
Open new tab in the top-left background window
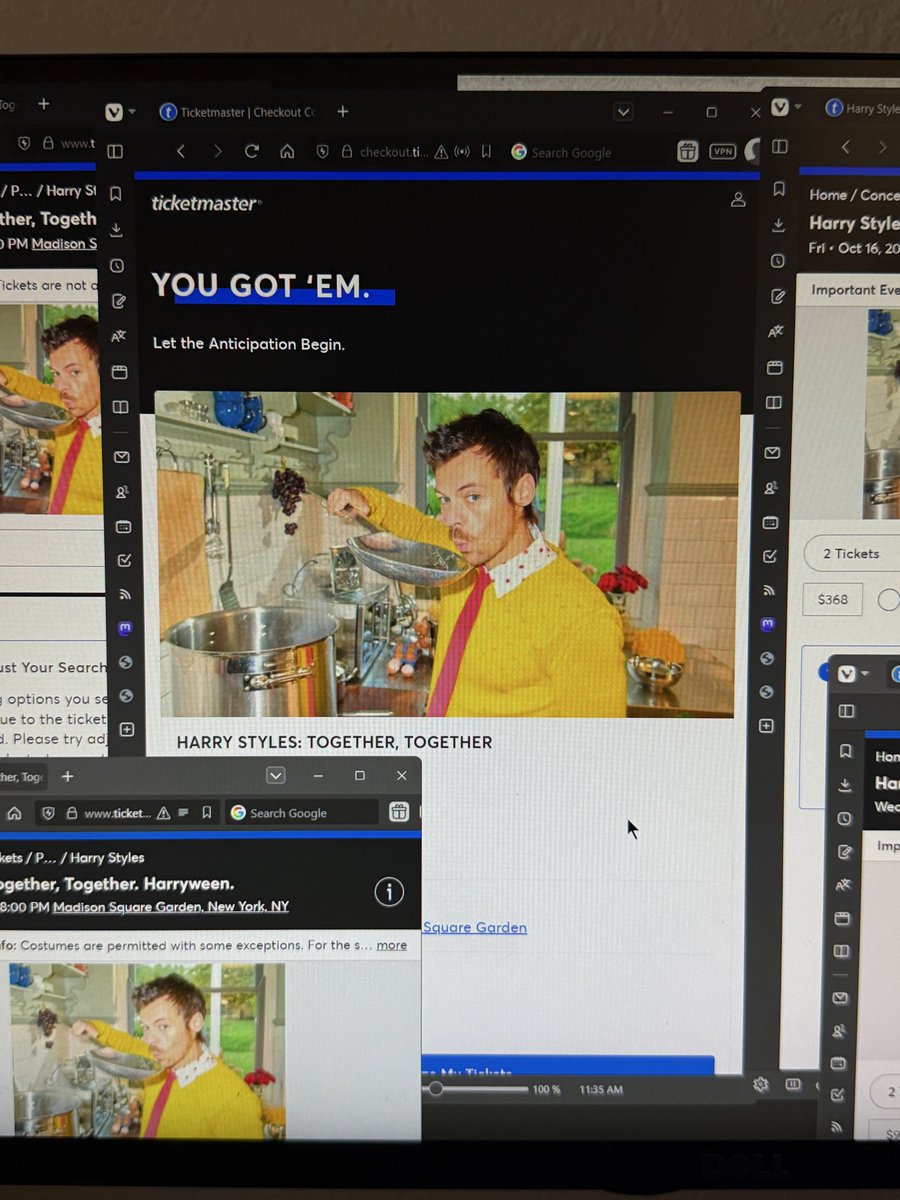pos(43,104)
